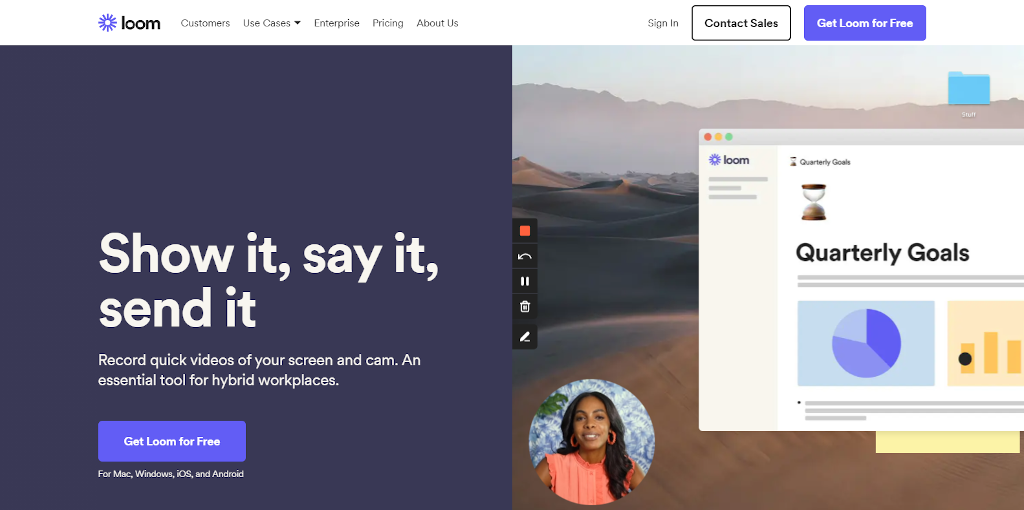Click the Contact Sales button

coord(741,23)
